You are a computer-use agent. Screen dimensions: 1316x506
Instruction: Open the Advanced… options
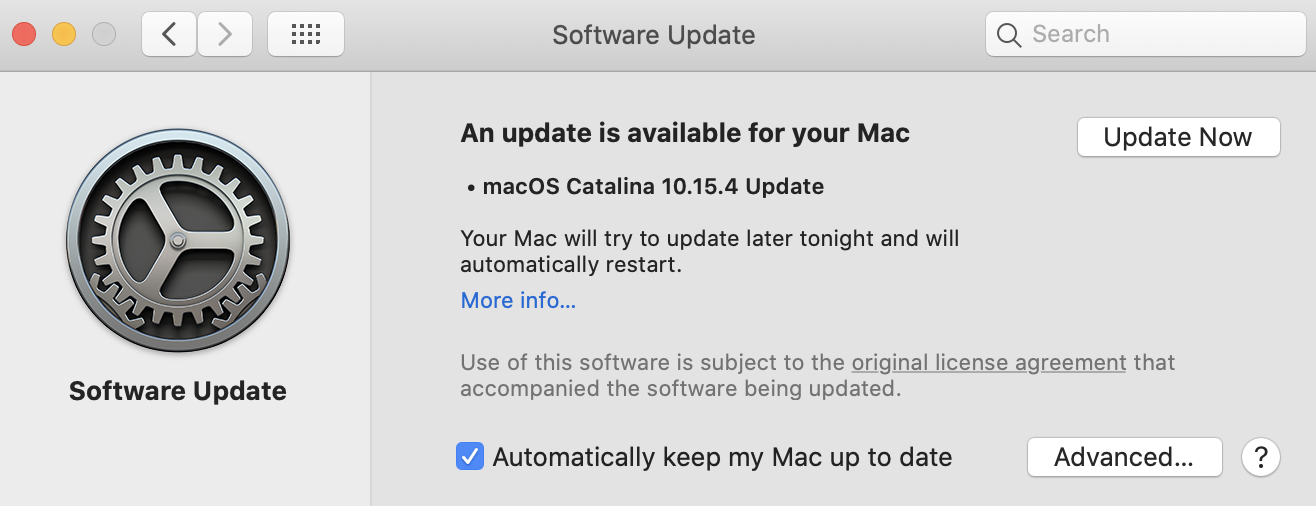point(1124,457)
